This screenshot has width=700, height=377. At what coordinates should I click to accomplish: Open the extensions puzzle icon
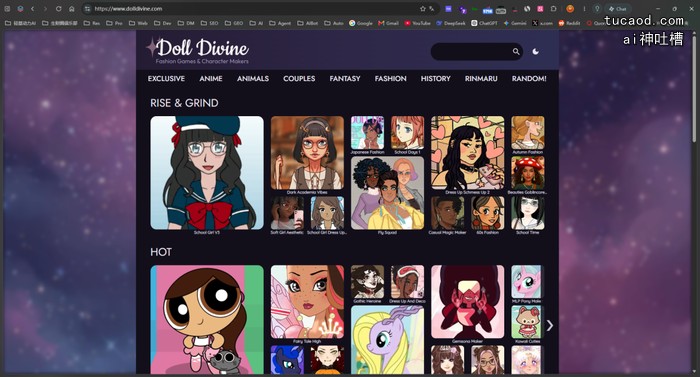pos(554,8)
